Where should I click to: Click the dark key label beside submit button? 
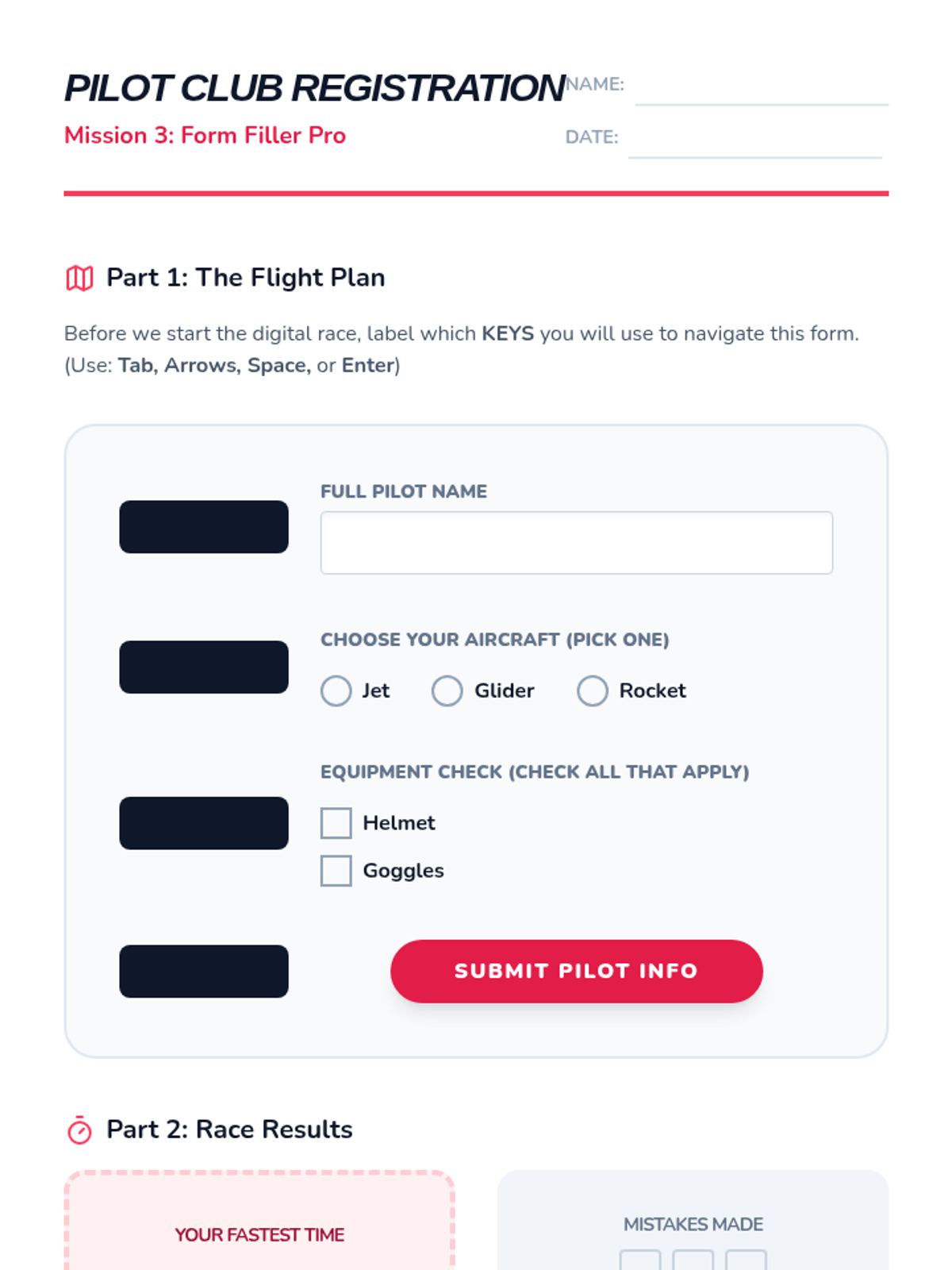204,971
